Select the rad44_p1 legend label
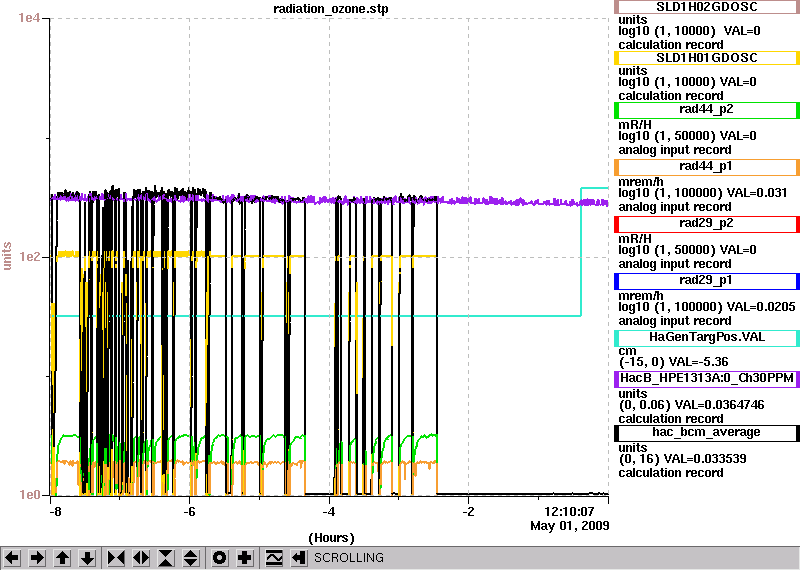This screenshot has width=800, height=570. pos(707,166)
